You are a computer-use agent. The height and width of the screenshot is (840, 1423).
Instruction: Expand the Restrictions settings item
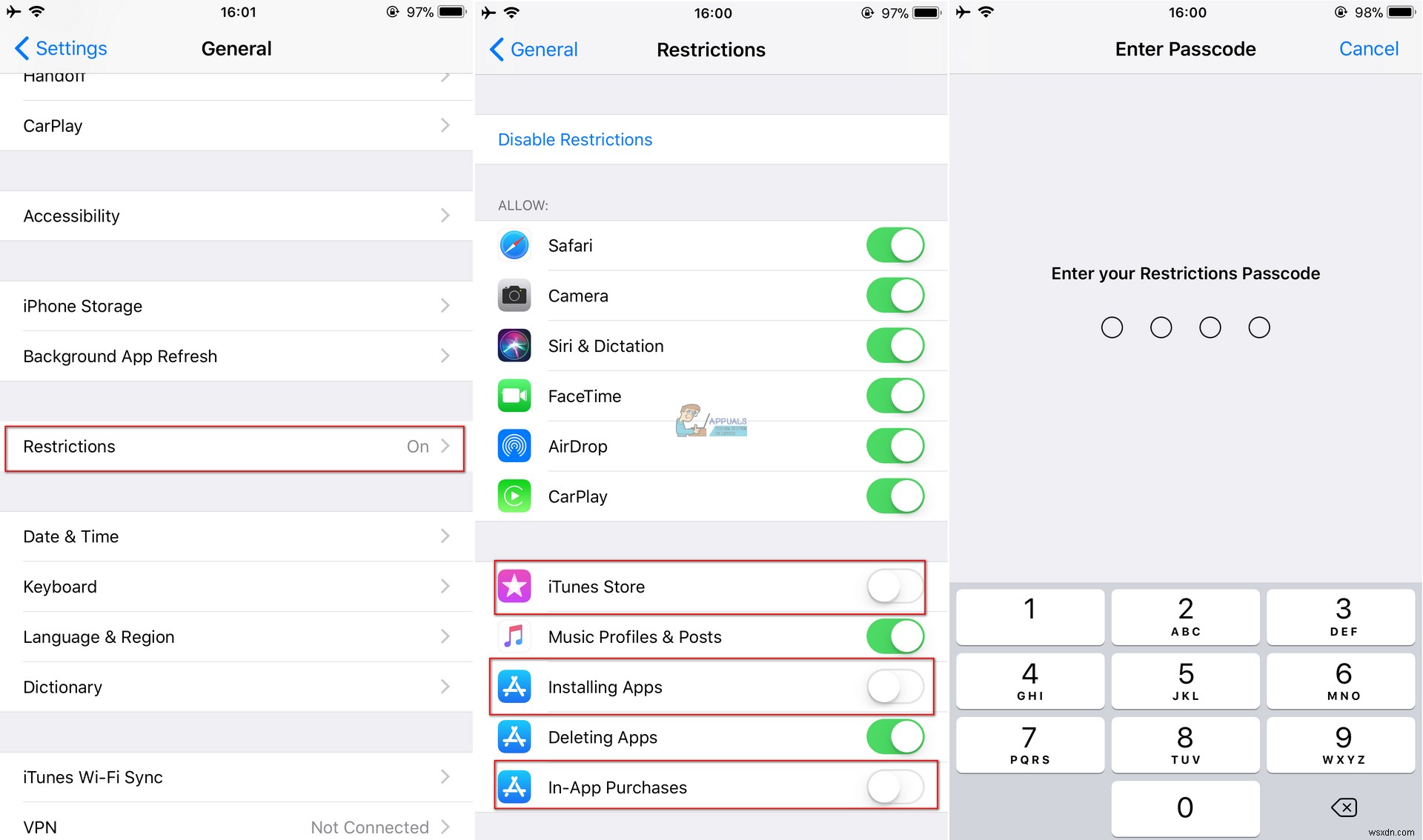(x=235, y=447)
